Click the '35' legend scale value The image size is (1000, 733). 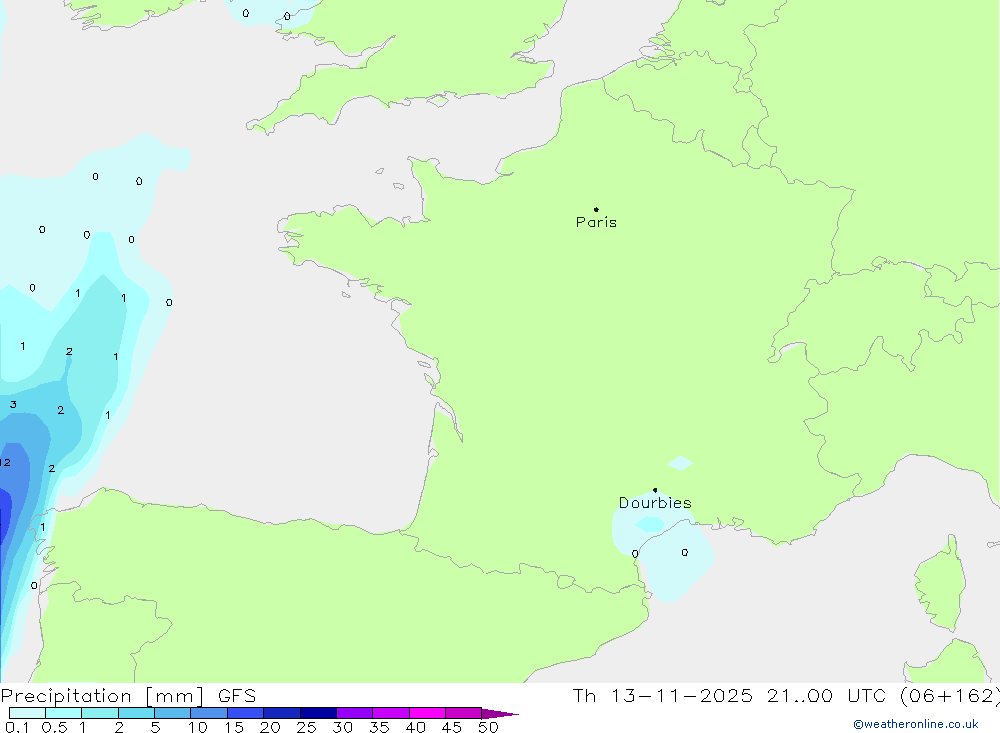(x=379, y=727)
